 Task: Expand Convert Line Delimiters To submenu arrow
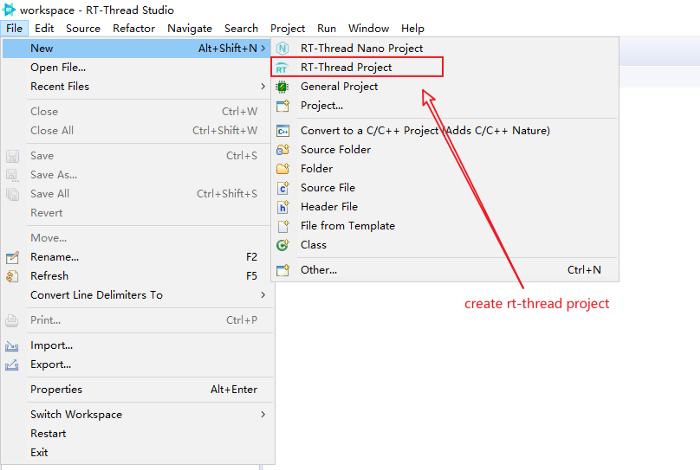click(x=263, y=295)
